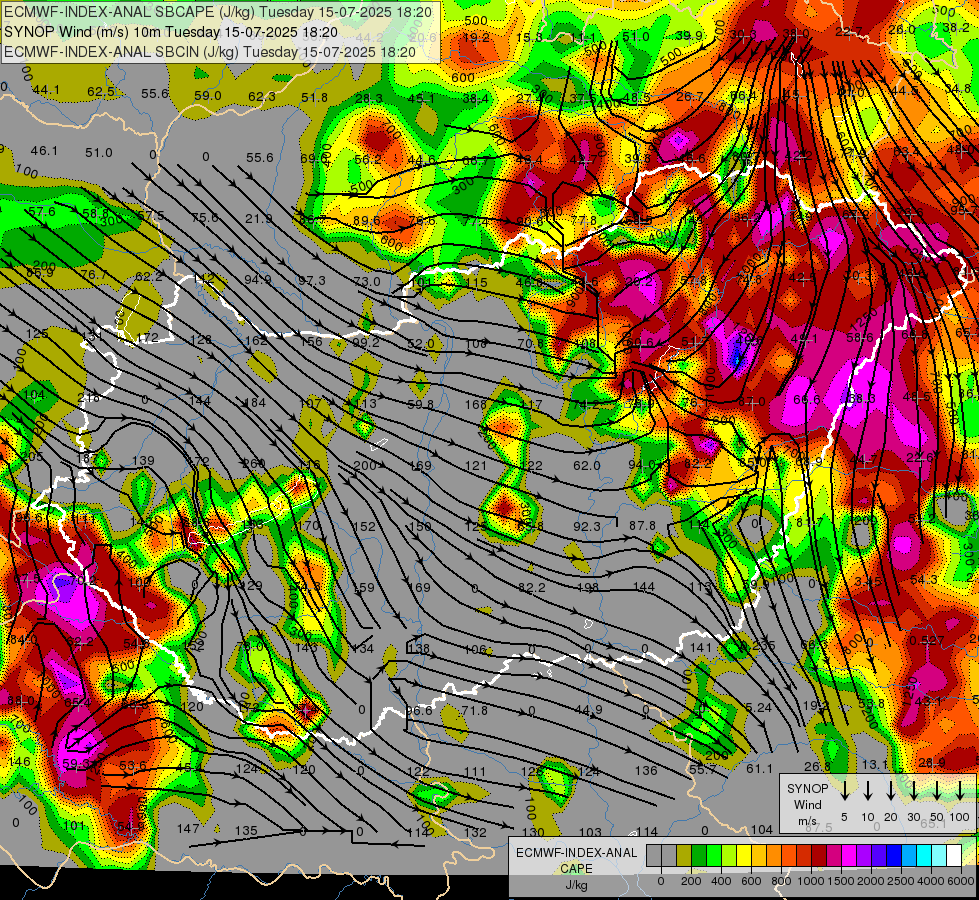
Task: Pick the bright magenta swatch left of 1500
Action: [x=834, y=855]
